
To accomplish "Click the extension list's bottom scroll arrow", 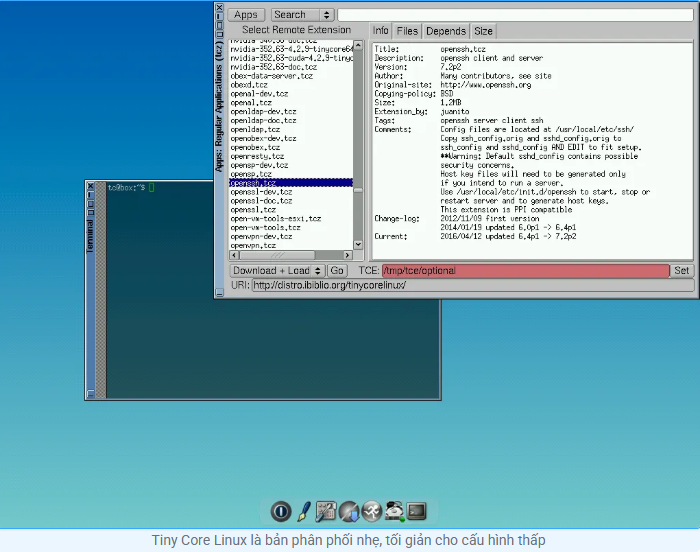I will click(x=358, y=245).
